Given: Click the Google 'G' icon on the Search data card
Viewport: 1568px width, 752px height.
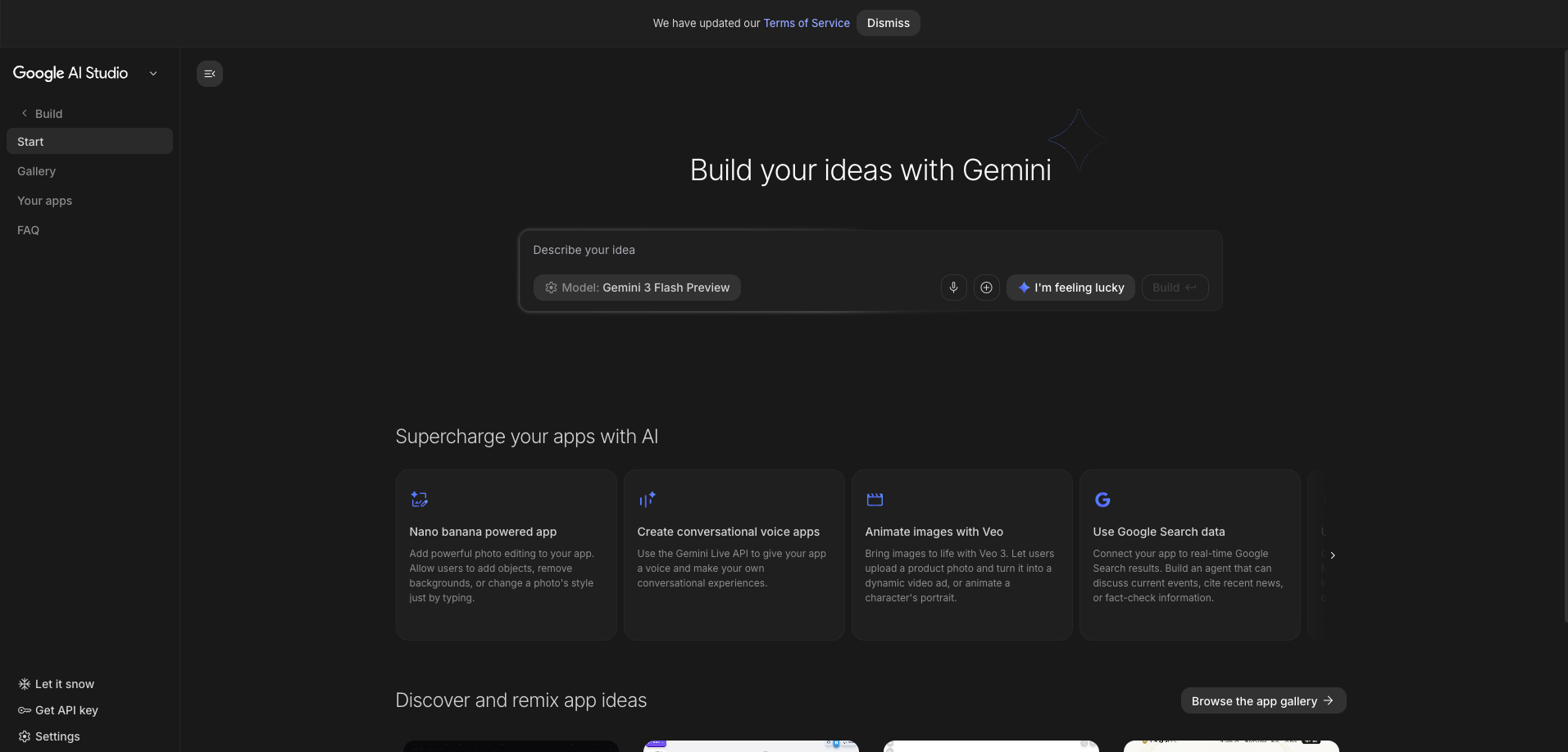Looking at the screenshot, I should [x=1102, y=499].
